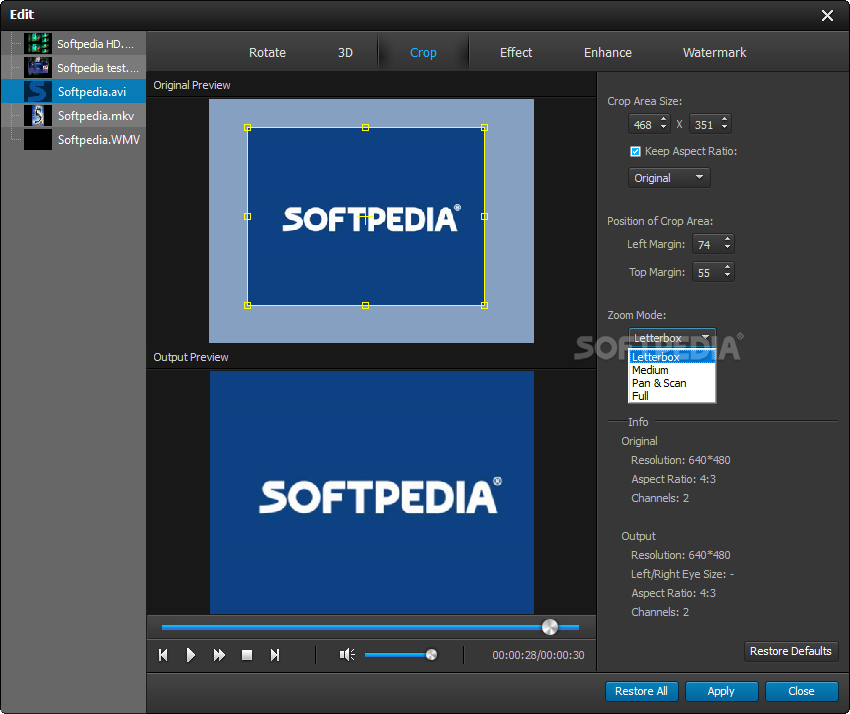
Task: Go to the Watermark tab
Action: 714,53
